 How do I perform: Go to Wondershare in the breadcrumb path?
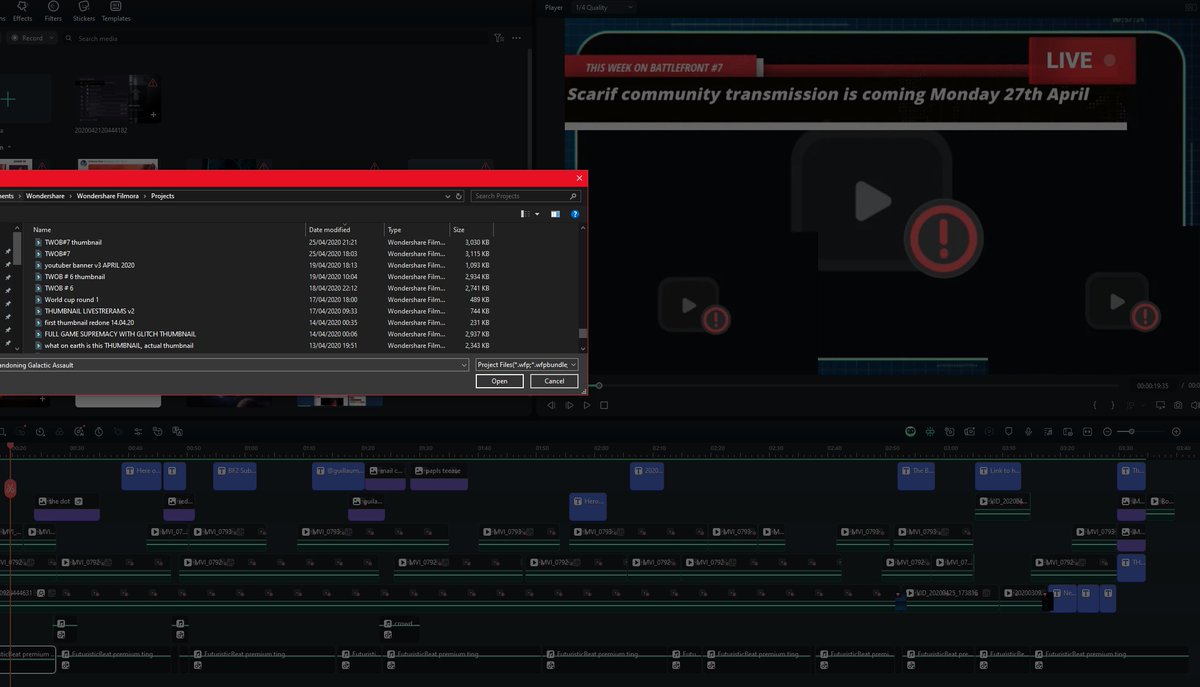coord(45,196)
